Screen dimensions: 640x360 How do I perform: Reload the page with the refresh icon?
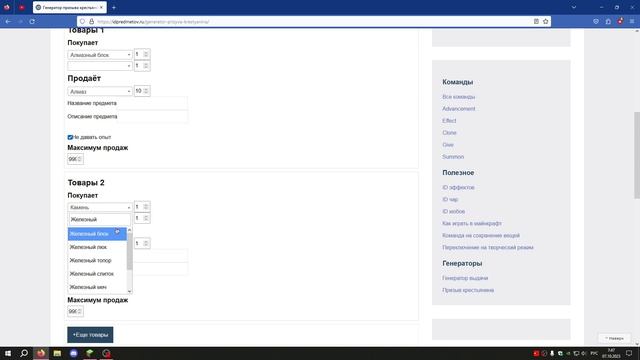[32, 21]
